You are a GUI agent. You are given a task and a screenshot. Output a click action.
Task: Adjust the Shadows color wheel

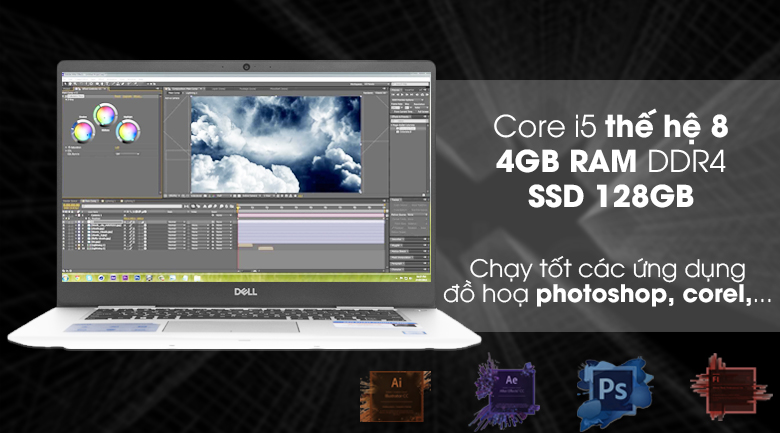pos(83,132)
